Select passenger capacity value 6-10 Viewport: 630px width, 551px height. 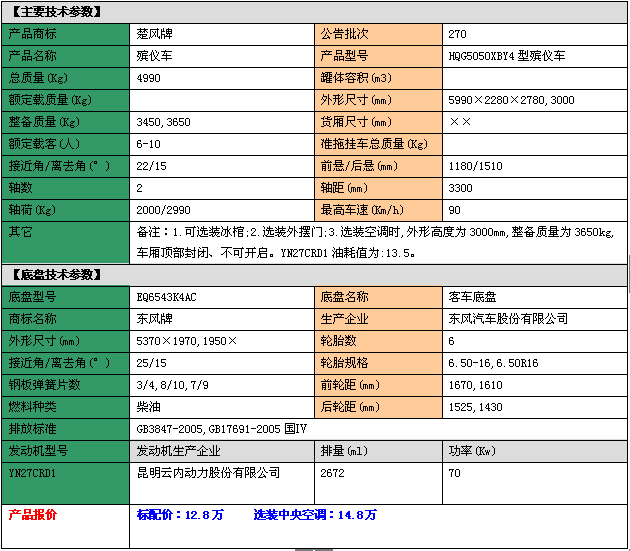[x=148, y=144]
